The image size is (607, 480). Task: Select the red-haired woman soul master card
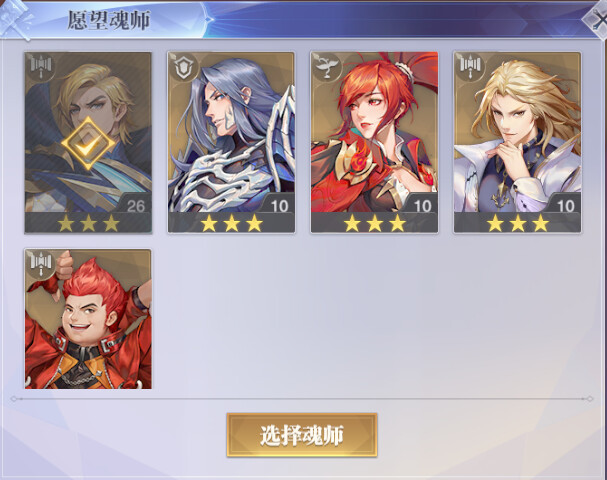(374, 143)
